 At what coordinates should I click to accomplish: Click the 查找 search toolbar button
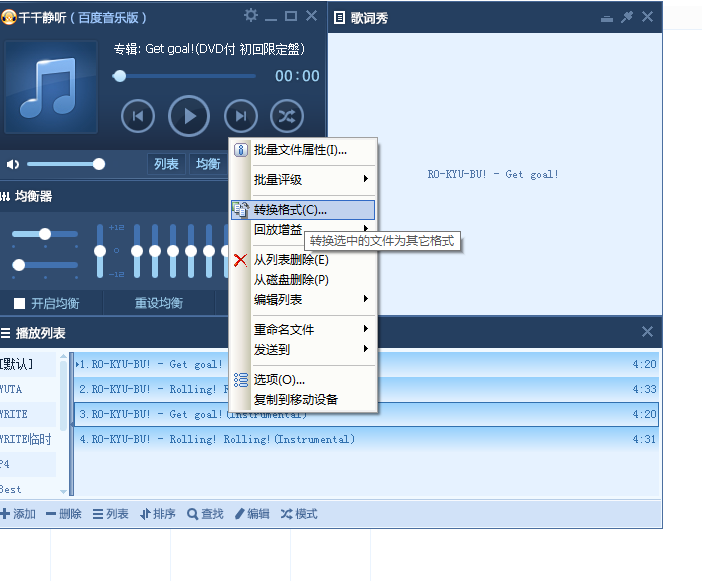click(205, 514)
